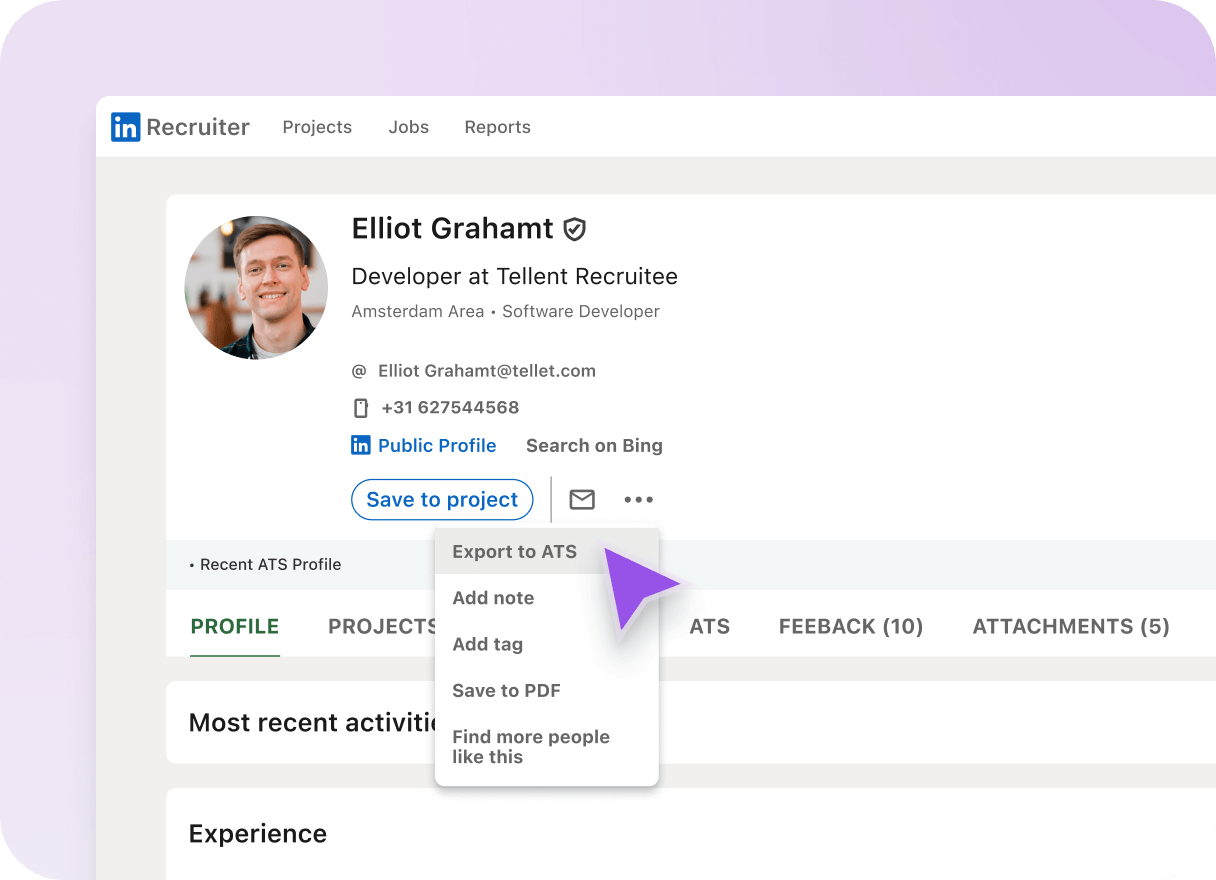The width and height of the screenshot is (1216, 880).
Task: View the ATTACHMENTS (5) tab
Action: 1070,626
